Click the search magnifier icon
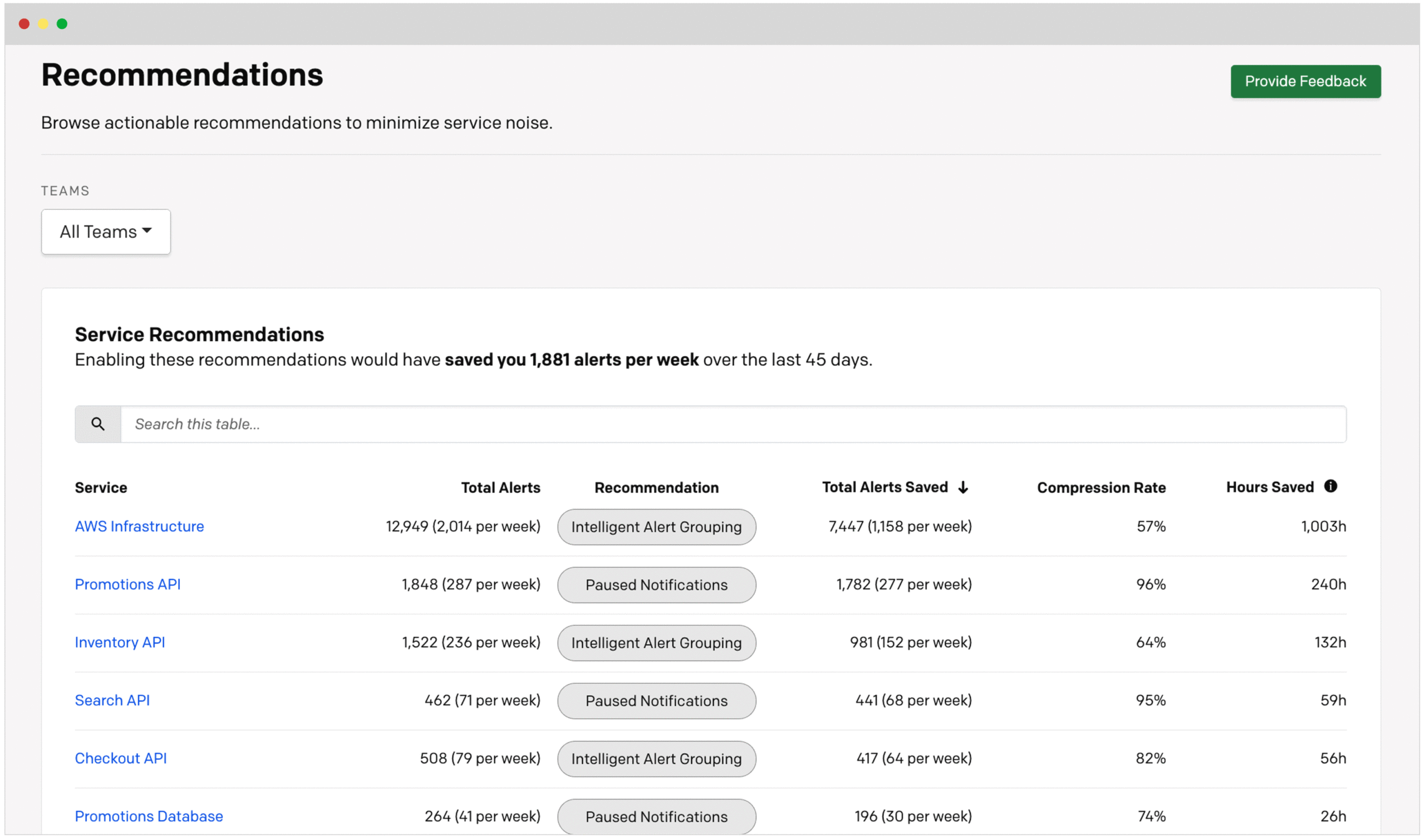Image resolution: width=1425 pixels, height=840 pixels. tap(98, 424)
